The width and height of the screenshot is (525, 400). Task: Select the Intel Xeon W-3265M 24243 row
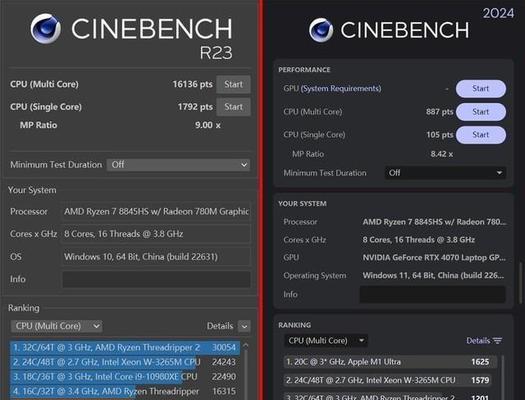pos(125,362)
